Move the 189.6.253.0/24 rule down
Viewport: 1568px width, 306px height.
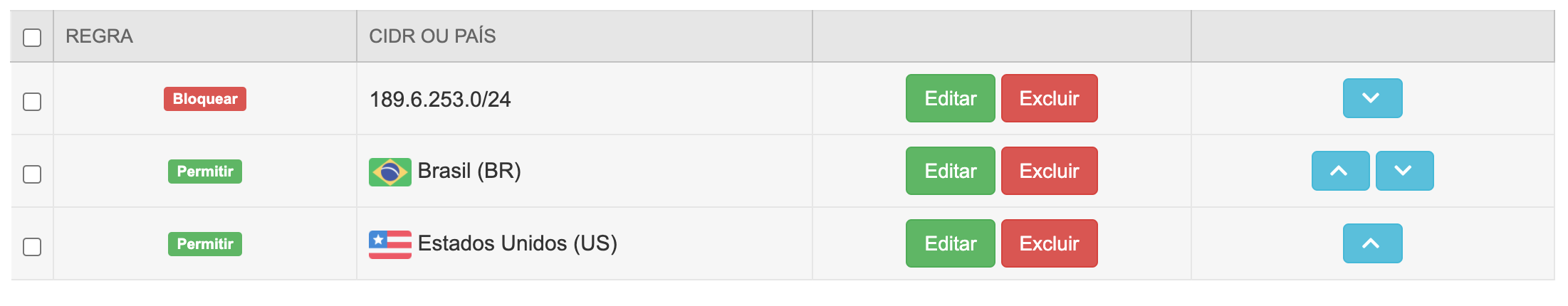[x=1372, y=98]
